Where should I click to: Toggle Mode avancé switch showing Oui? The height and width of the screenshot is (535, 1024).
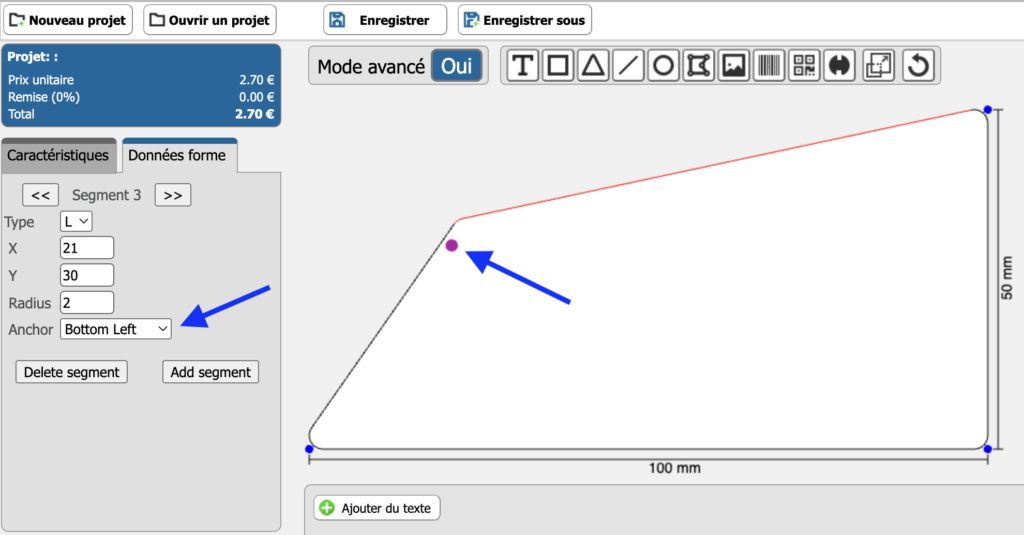coord(456,65)
